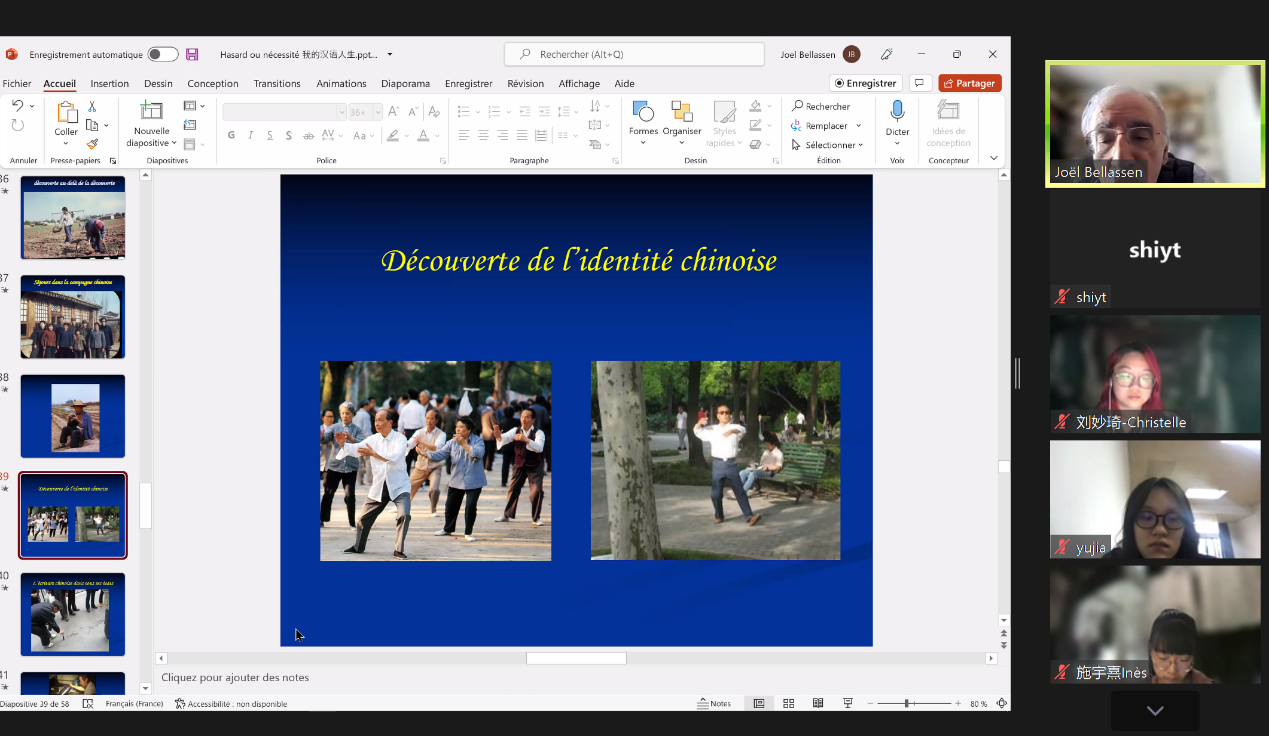The image size is (1269, 736).
Task: Select the Format Painter brush icon
Action: tap(92, 144)
